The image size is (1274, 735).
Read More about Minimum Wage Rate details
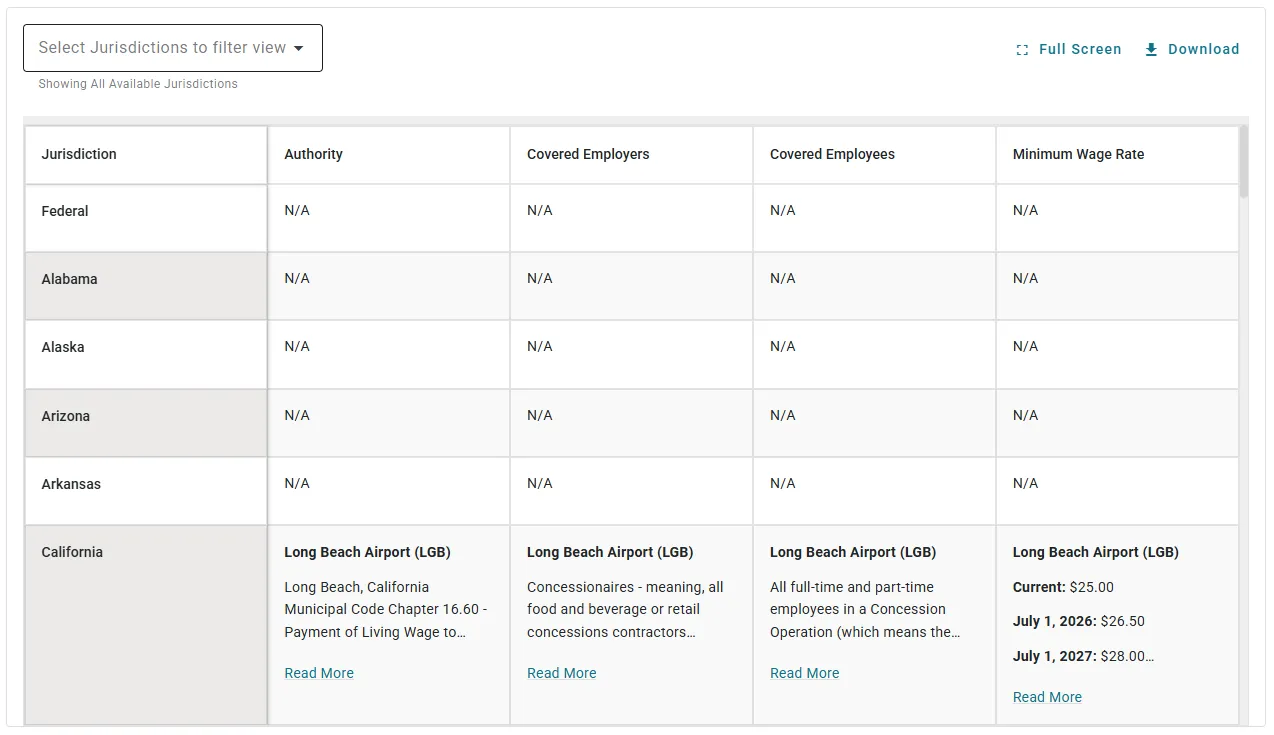click(1047, 697)
